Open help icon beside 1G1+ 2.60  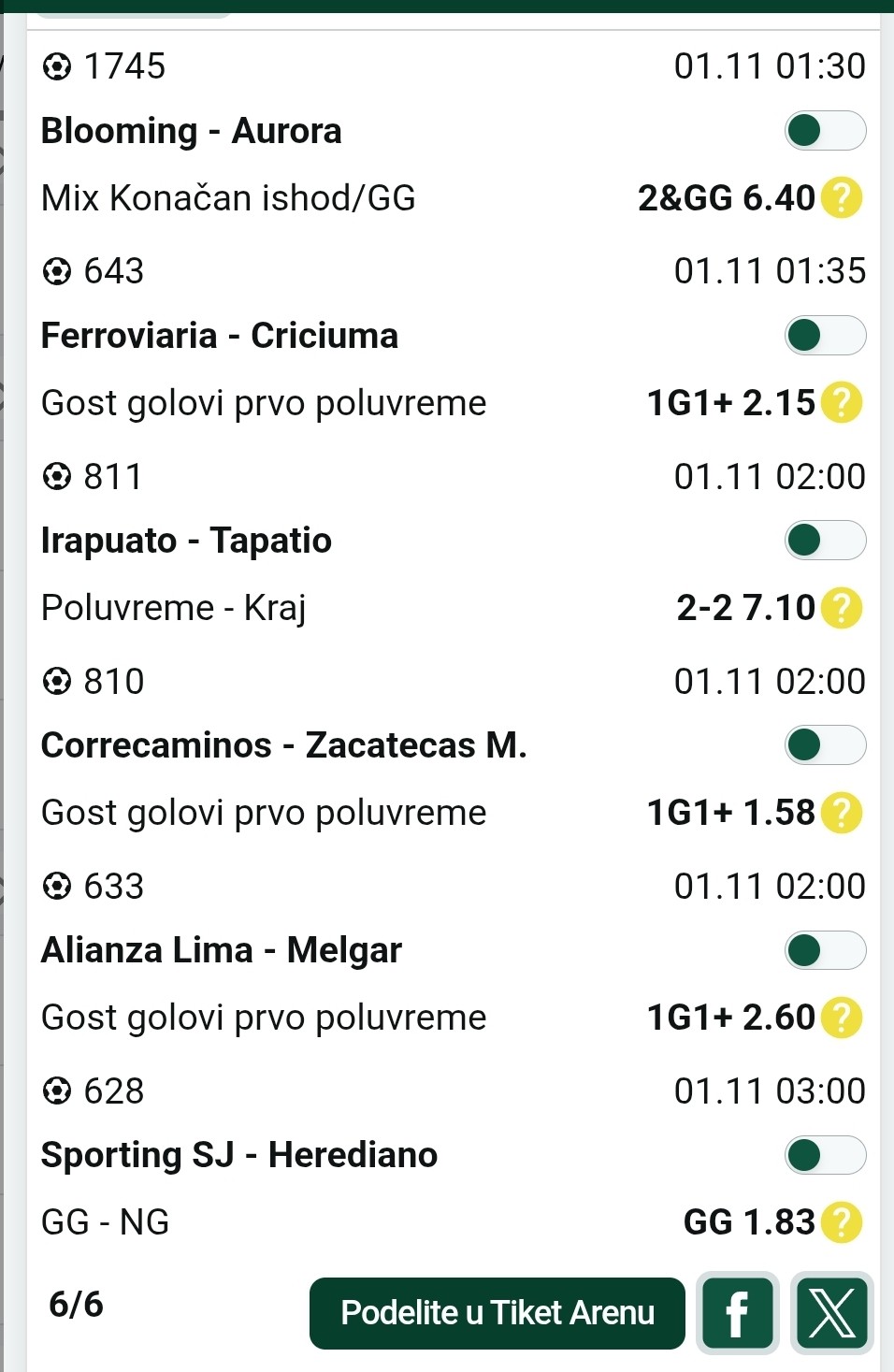pyautogui.click(x=841, y=1018)
